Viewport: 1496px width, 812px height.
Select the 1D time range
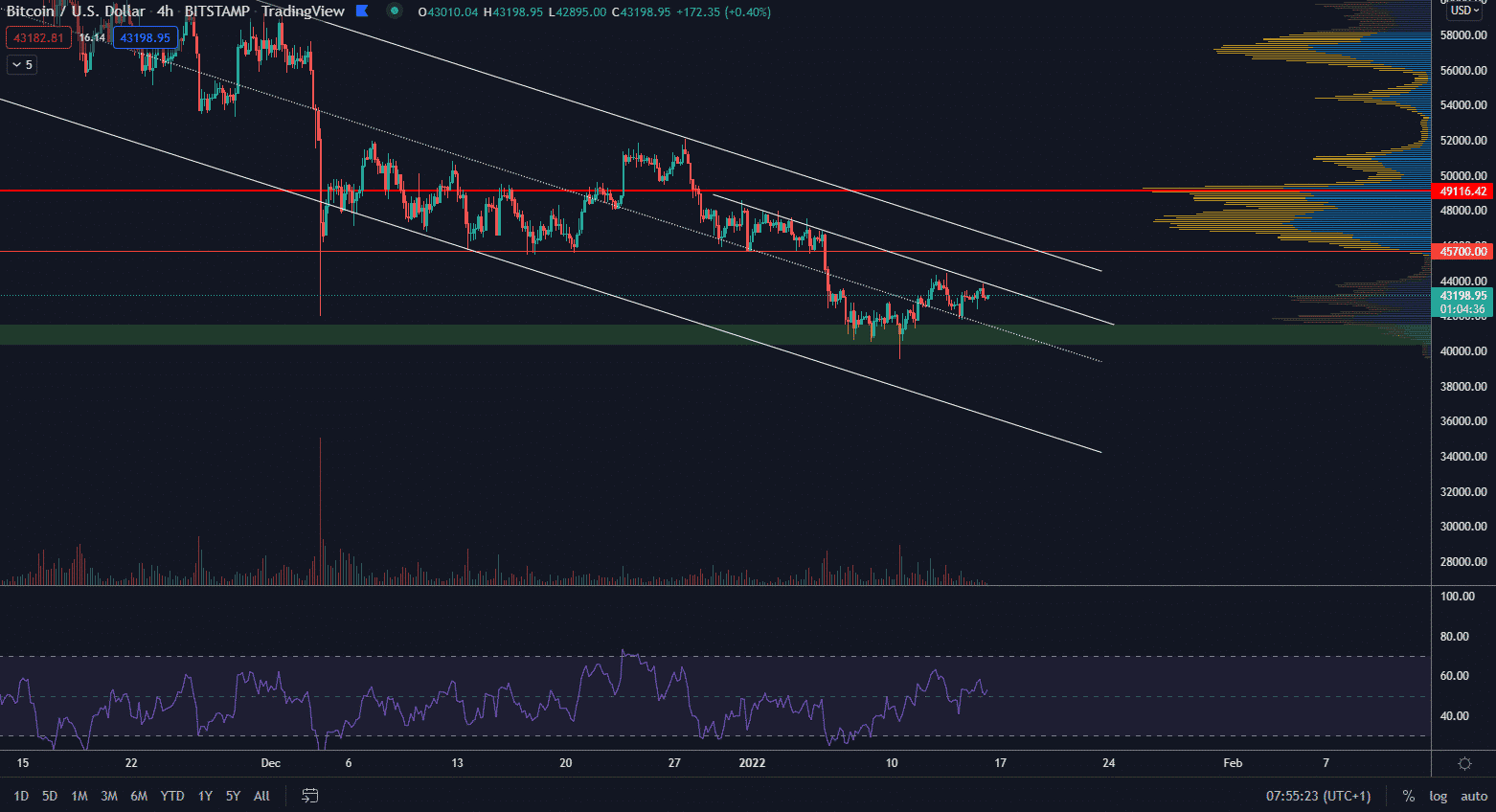(21, 796)
